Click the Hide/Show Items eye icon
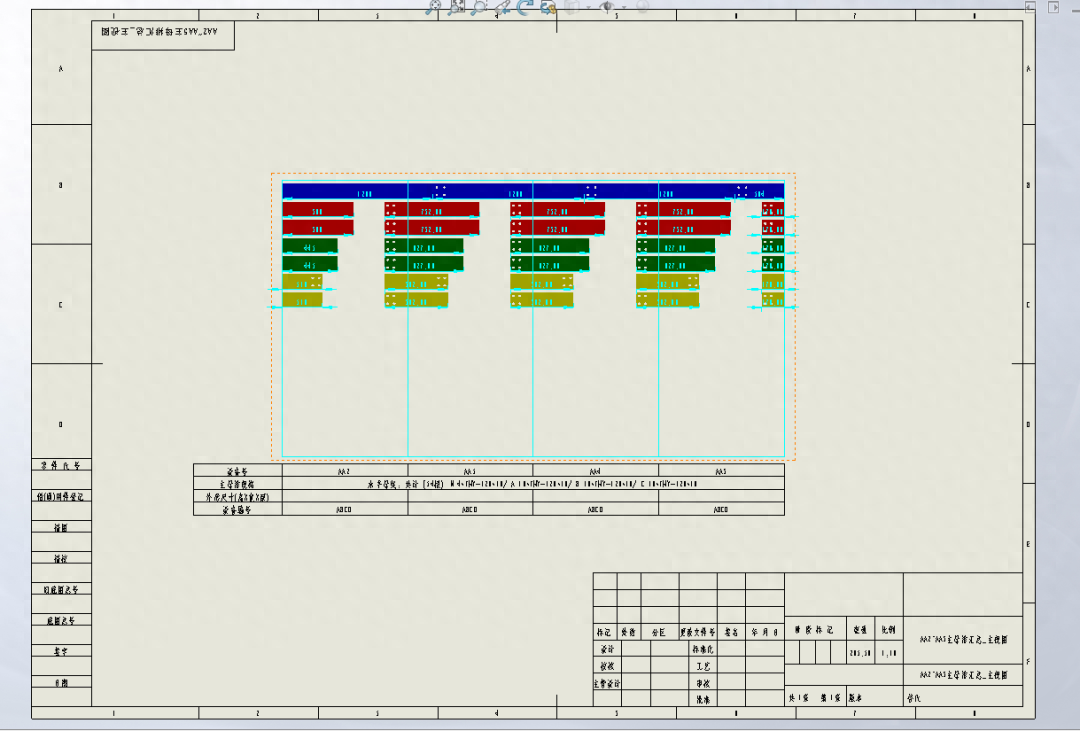Screen dimensions: 1080x731 (607, 7)
